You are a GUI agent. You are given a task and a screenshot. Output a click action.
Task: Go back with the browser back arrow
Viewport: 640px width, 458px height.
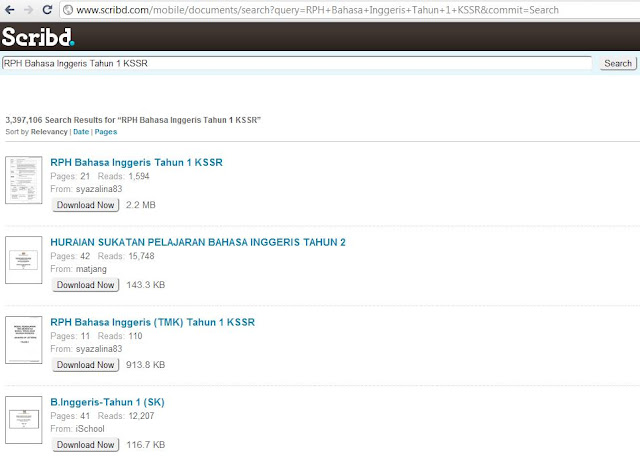pos(10,10)
